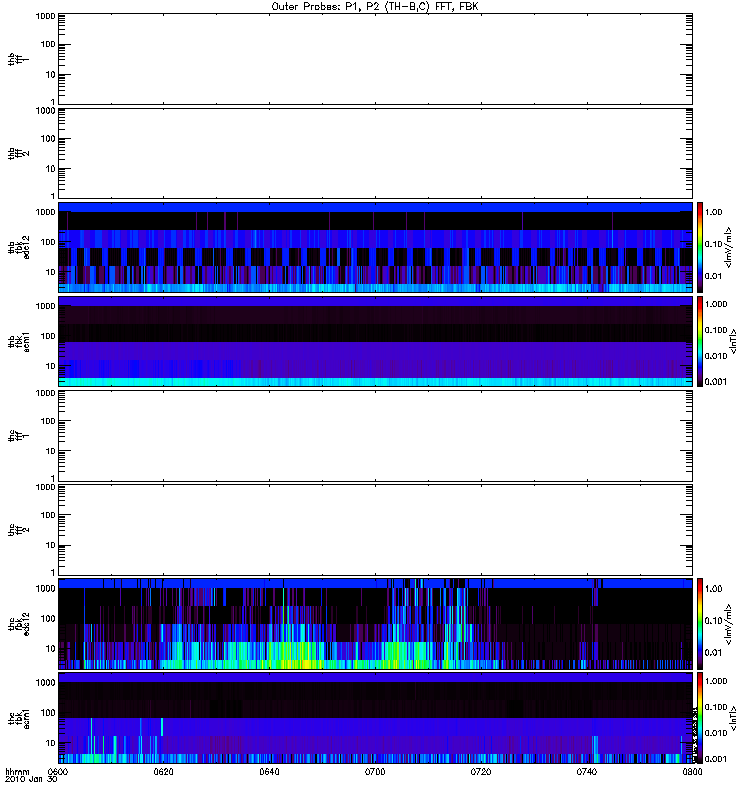
Task: Click the empty thb fff 1 plot panel
Action: (x=375, y=59)
